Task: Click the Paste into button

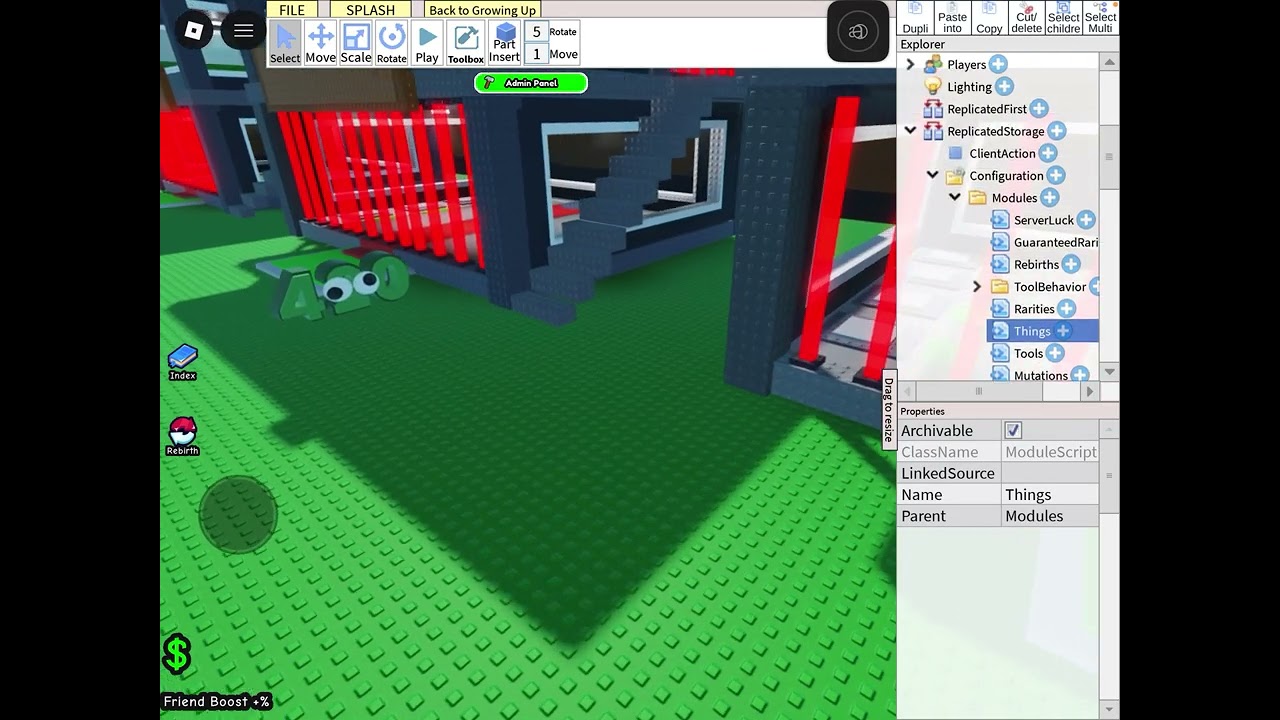Action: [952, 18]
